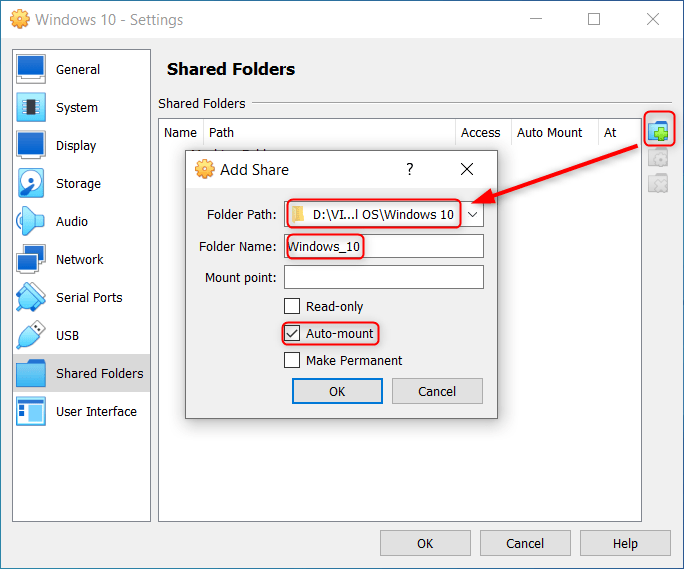
Task: Close the Add Share dialog
Action: (x=467, y=169)
